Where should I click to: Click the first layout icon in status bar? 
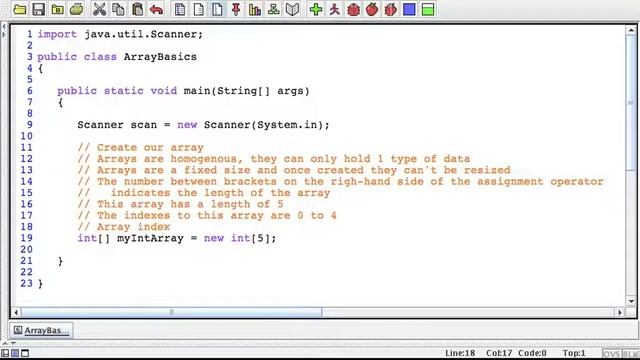click(5, 353)
